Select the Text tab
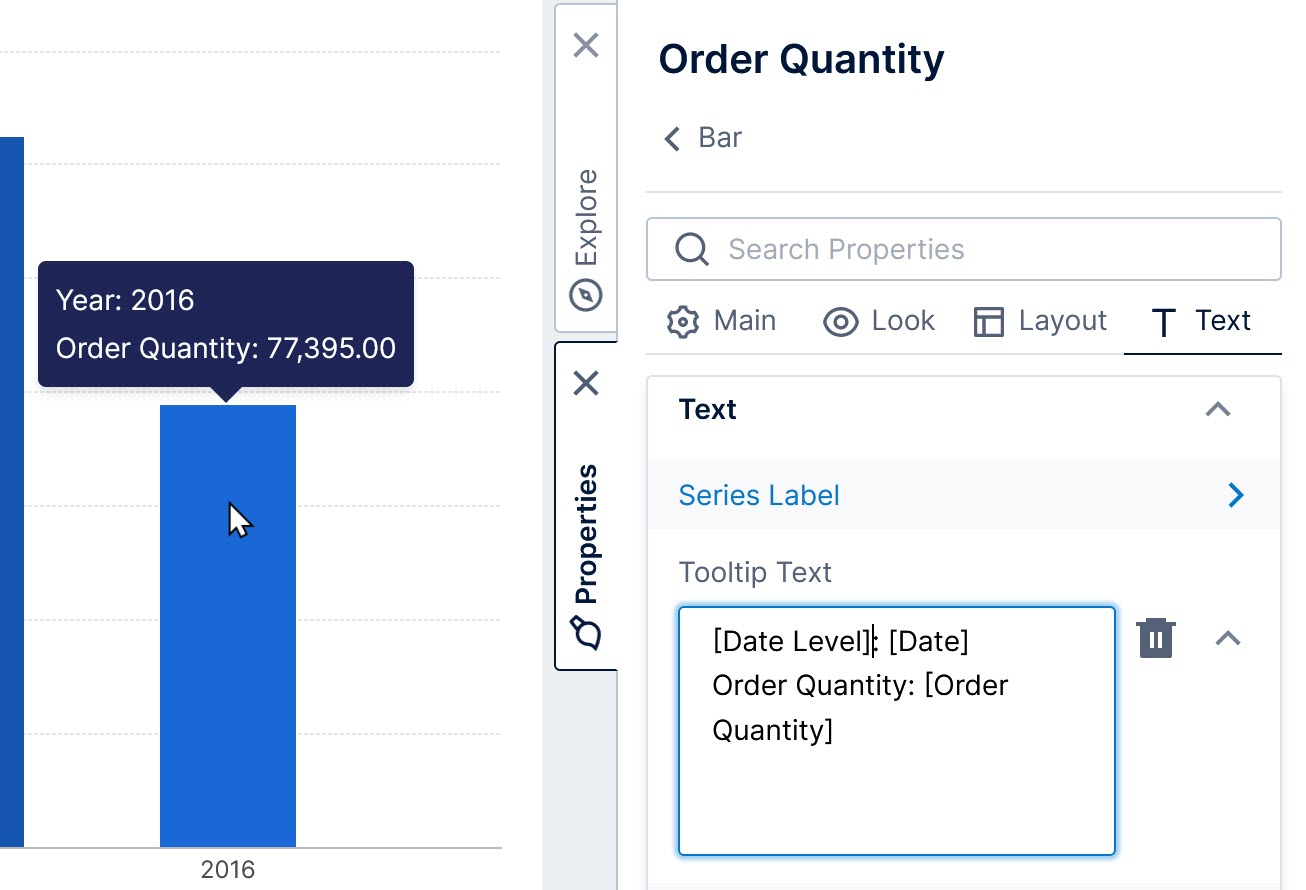 (x=1202, y=321)
